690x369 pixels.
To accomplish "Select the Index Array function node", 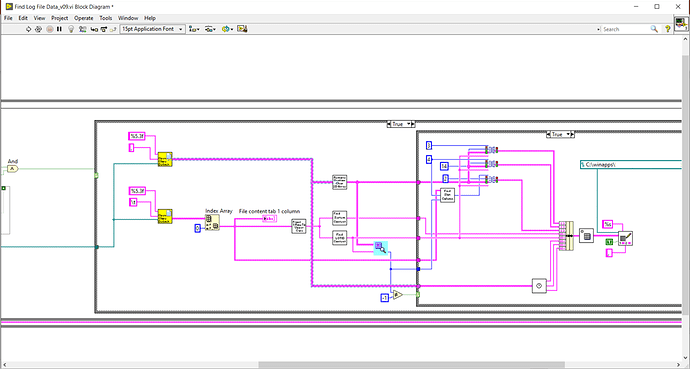I will (x=213, y=223).
